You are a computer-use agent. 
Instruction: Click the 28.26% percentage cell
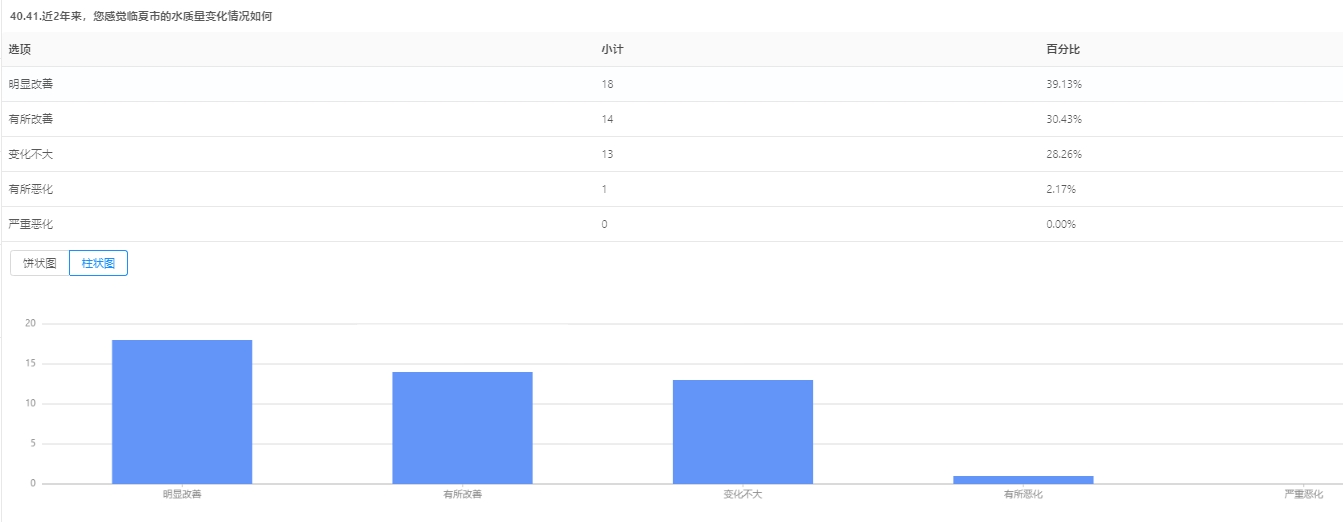click(1064, 154)
